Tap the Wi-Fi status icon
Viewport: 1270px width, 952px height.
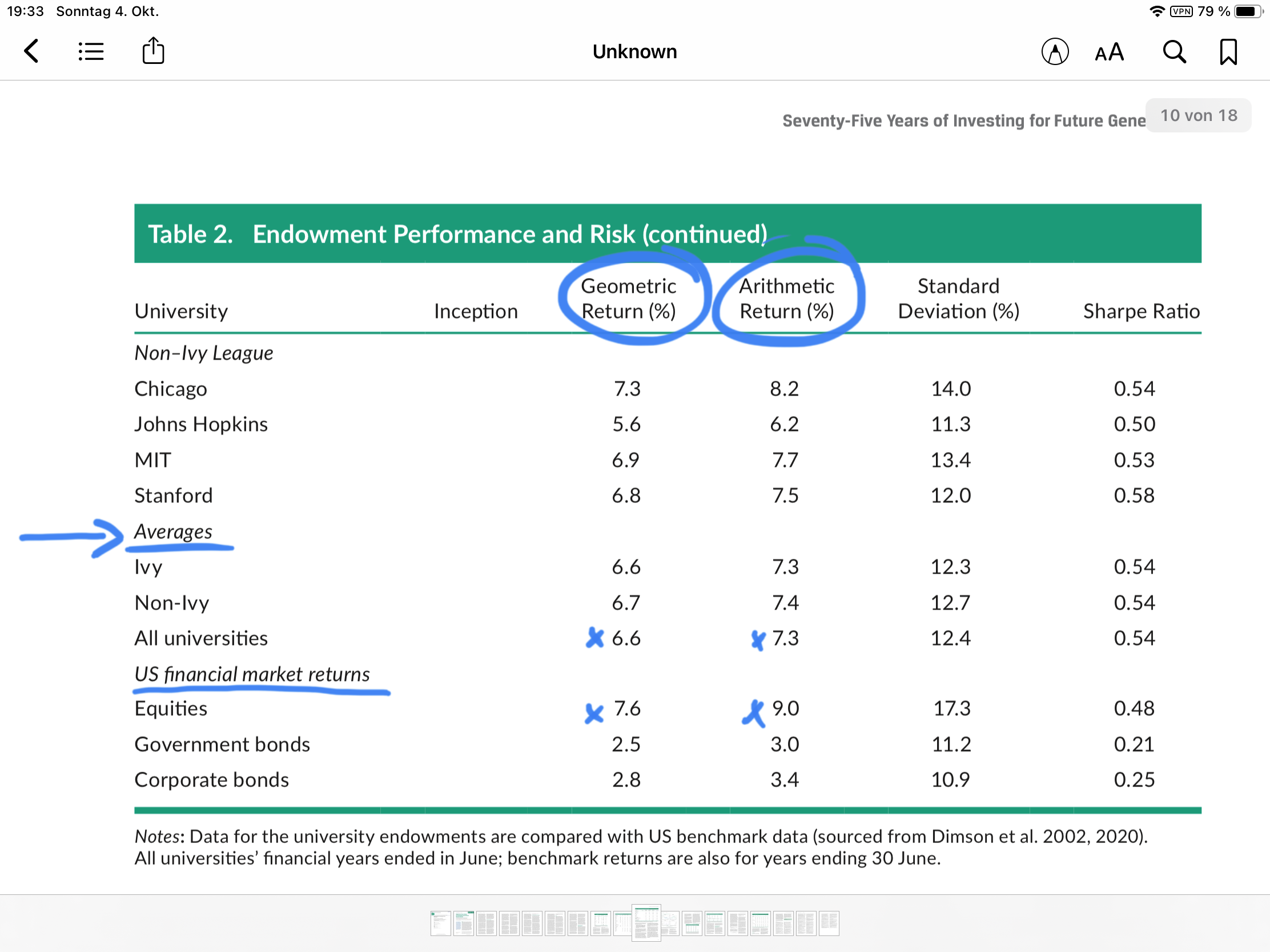(x=1156, y=11)
